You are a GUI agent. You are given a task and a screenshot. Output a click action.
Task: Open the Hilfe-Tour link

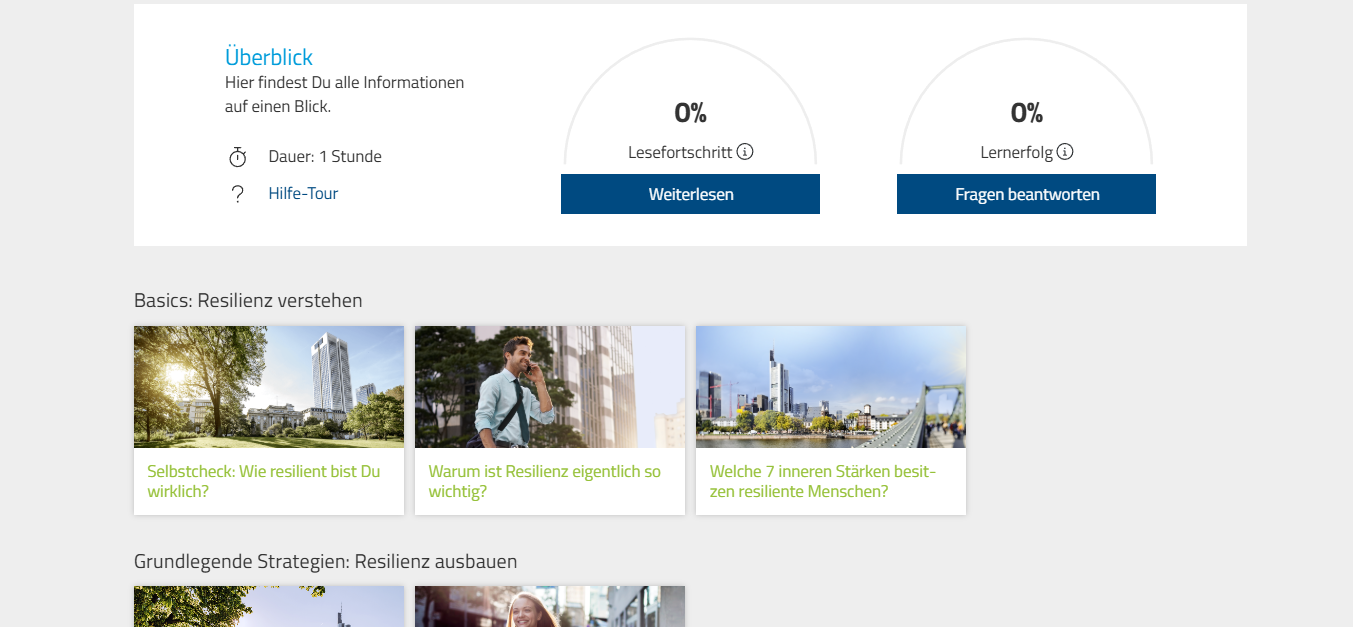303,193
